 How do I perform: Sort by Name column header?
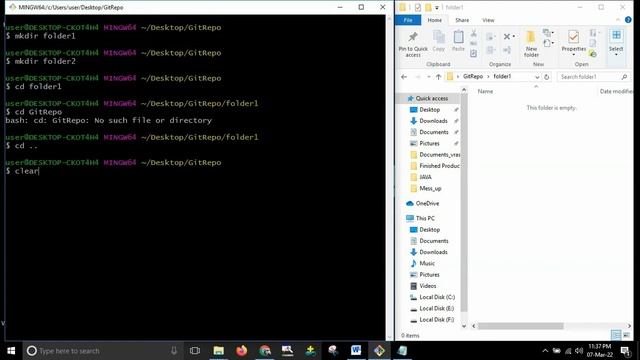click(485, 91)
